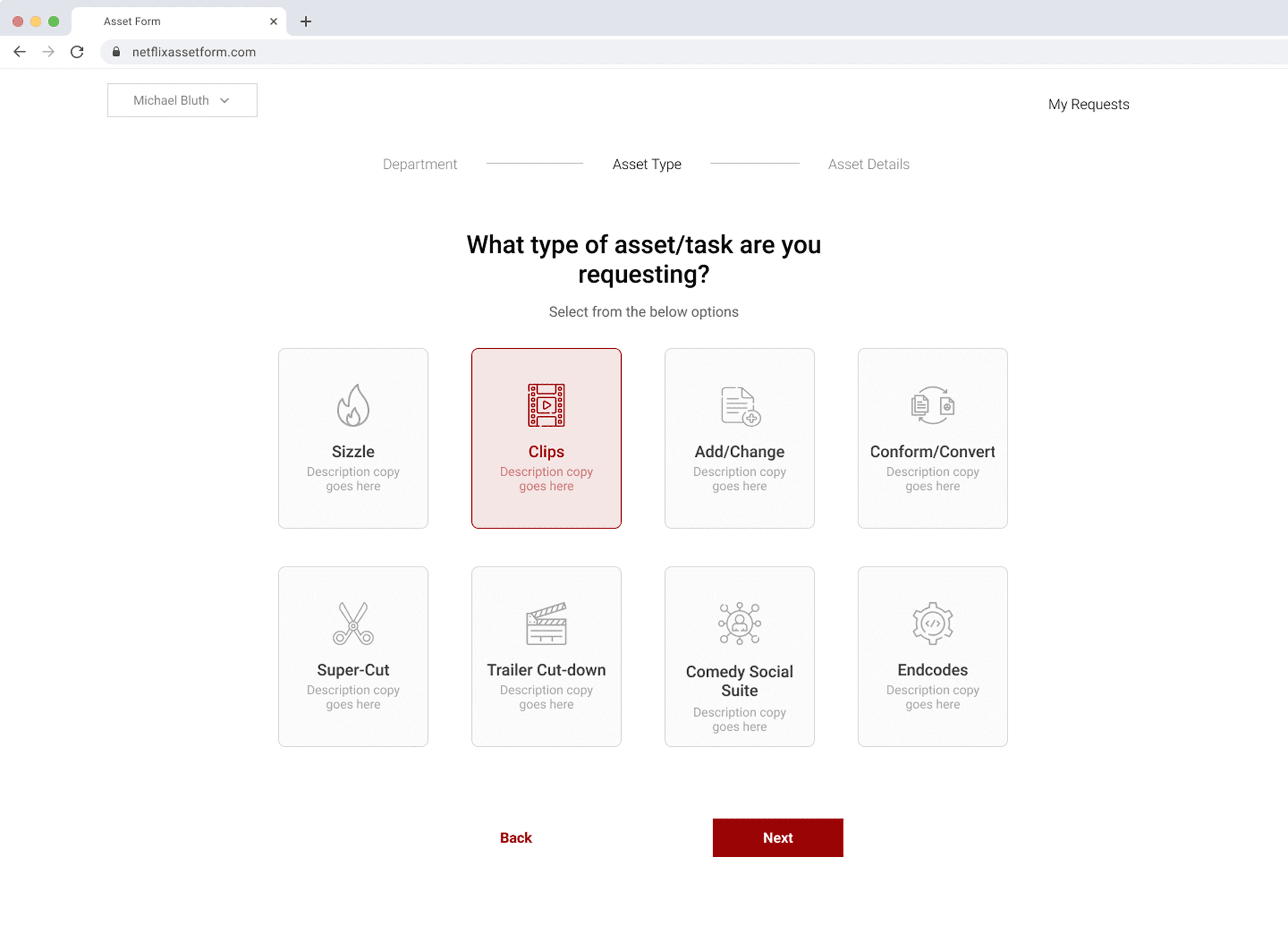Click the Back link

pos(516,837)
